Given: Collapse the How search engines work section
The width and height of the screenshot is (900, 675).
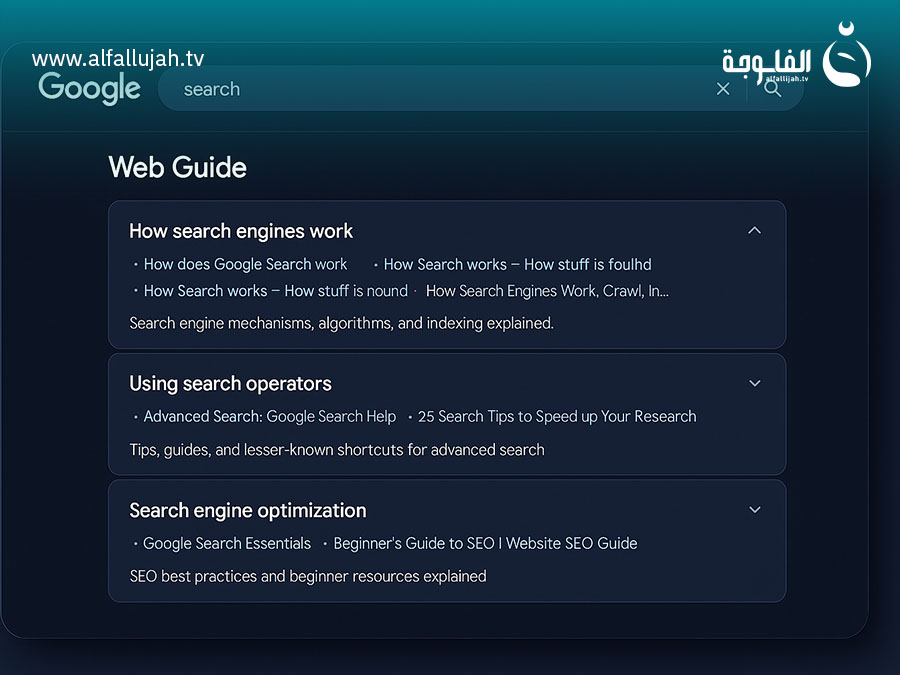Looking at the screenshot, I should 755,231.
